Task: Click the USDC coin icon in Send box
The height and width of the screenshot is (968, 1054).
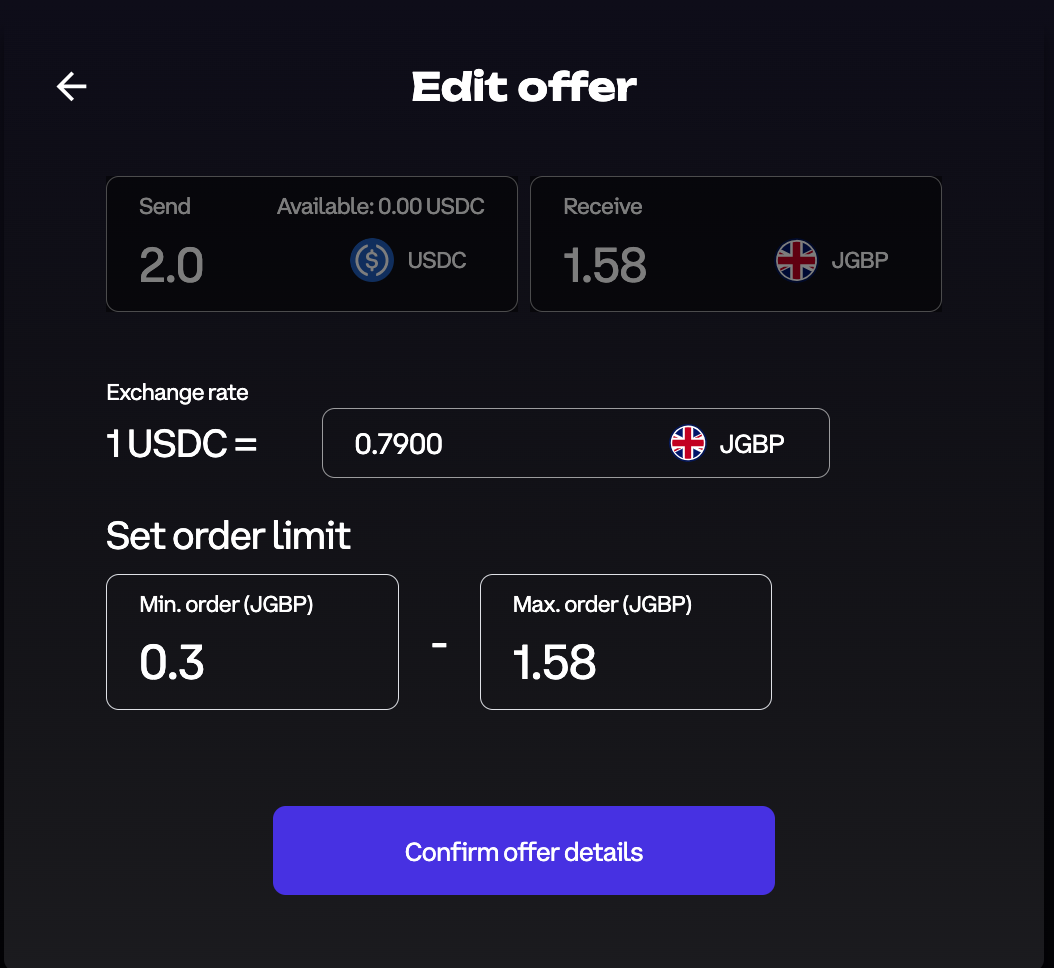Action: pyautogui.click(x=372, y=261)
